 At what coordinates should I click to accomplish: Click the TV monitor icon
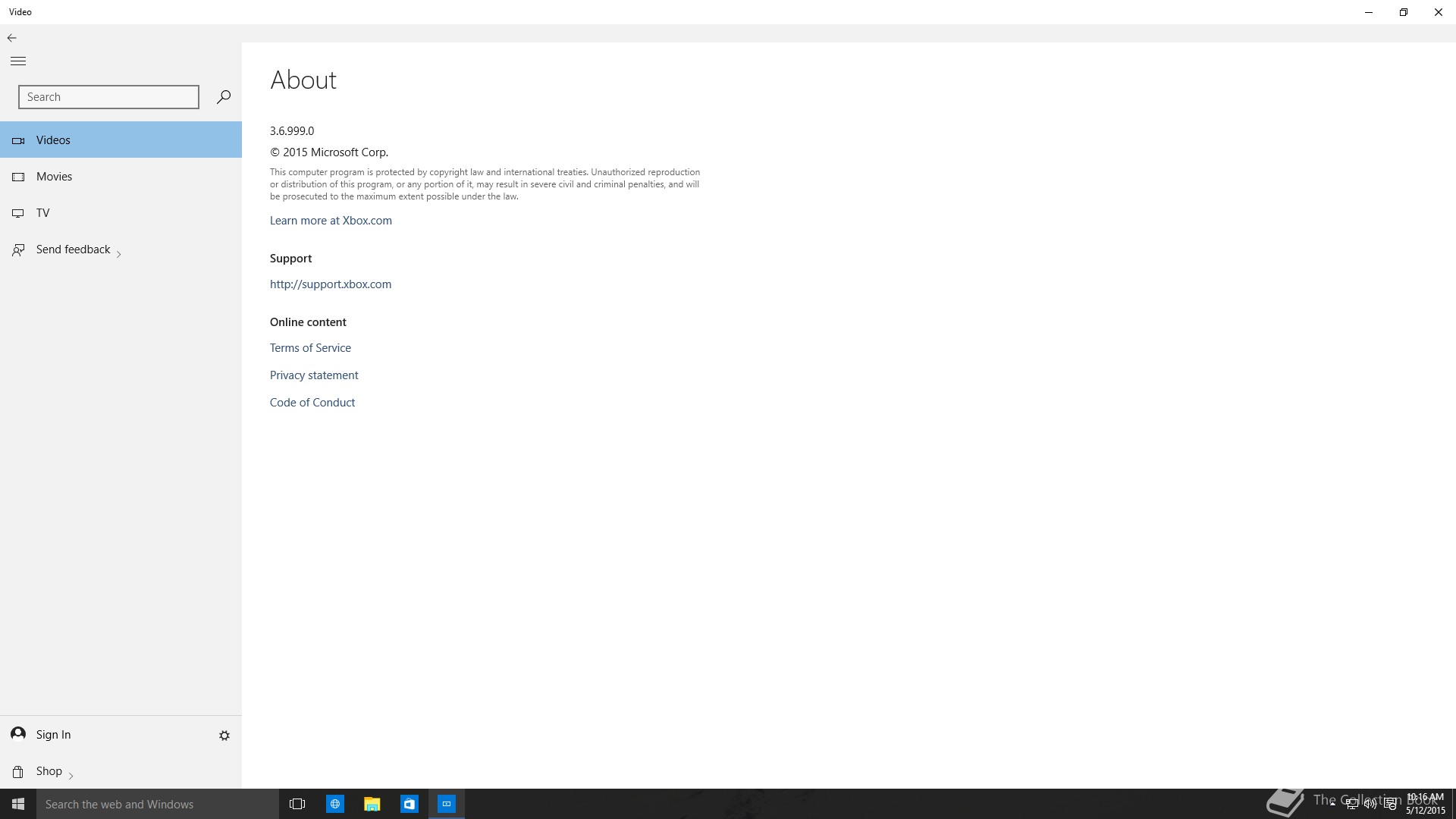coord(18,213)
